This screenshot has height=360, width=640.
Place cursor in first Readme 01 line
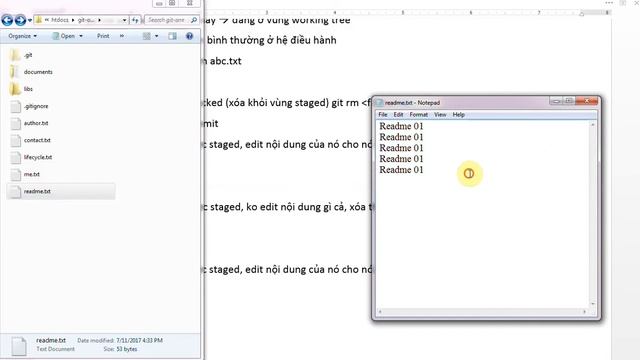[x=401, y=126]
